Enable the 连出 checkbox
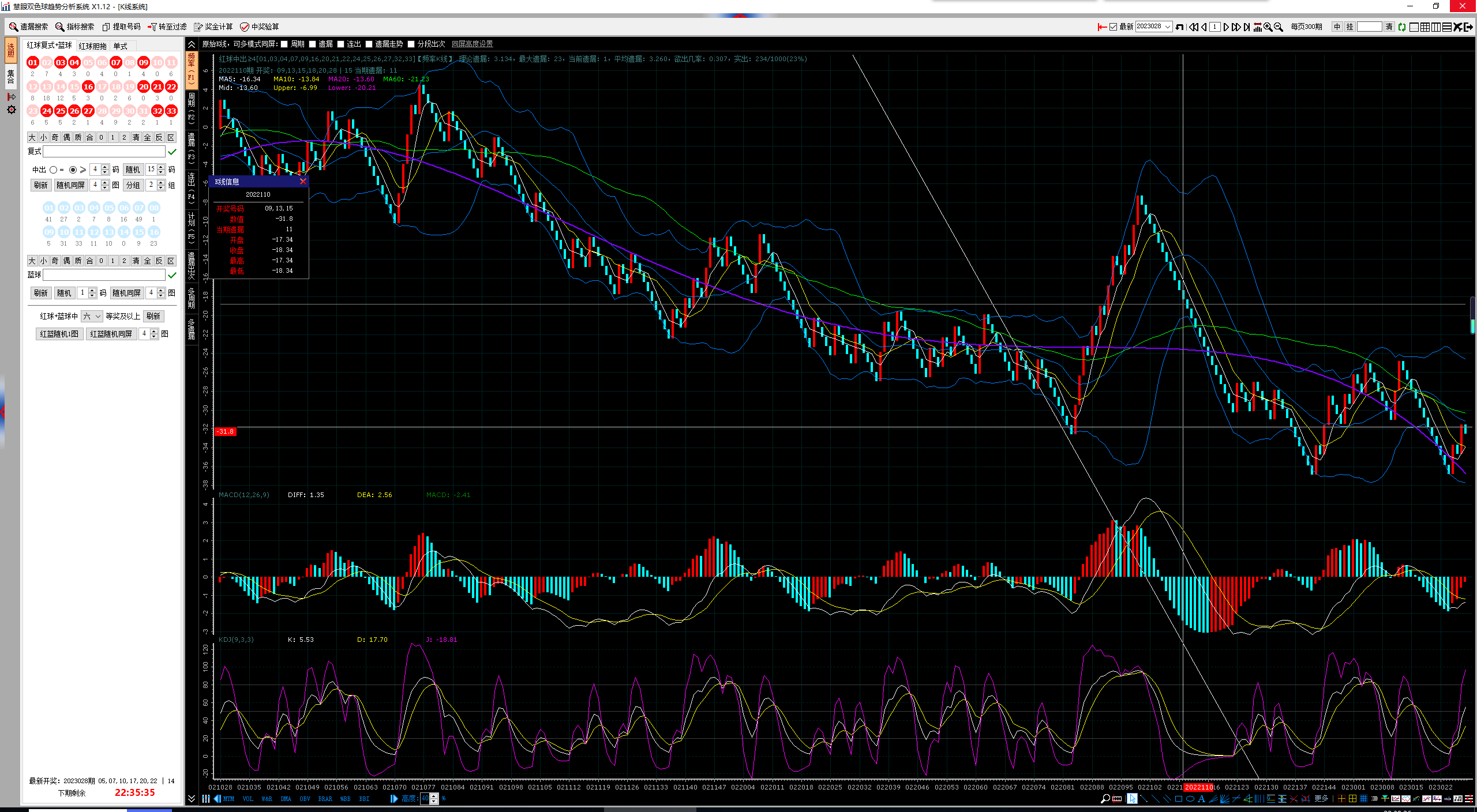 [340, 44]
